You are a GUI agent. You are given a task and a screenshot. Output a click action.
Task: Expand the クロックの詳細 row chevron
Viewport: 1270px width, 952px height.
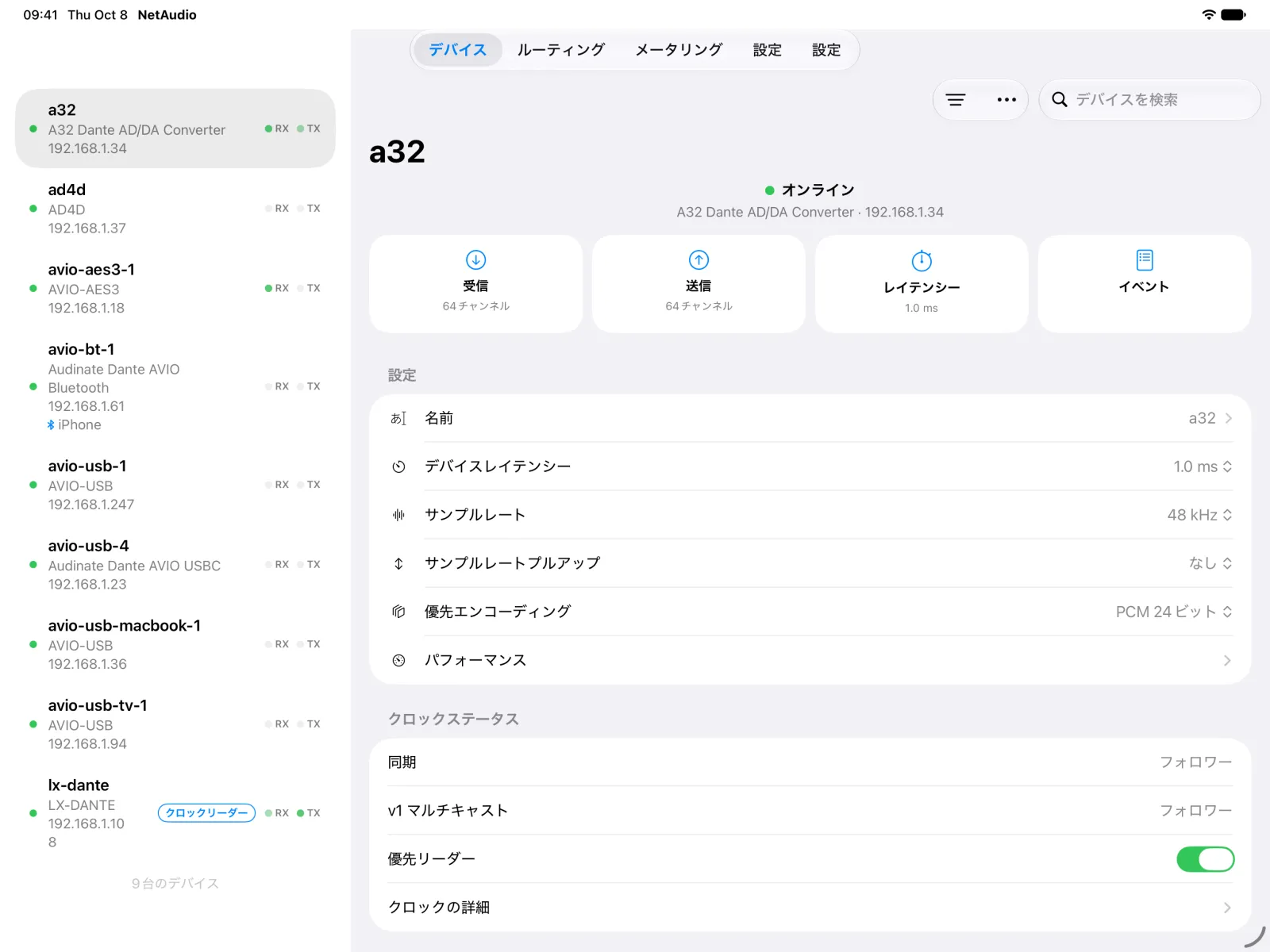pyautogui.click(x=1228, y=908)
